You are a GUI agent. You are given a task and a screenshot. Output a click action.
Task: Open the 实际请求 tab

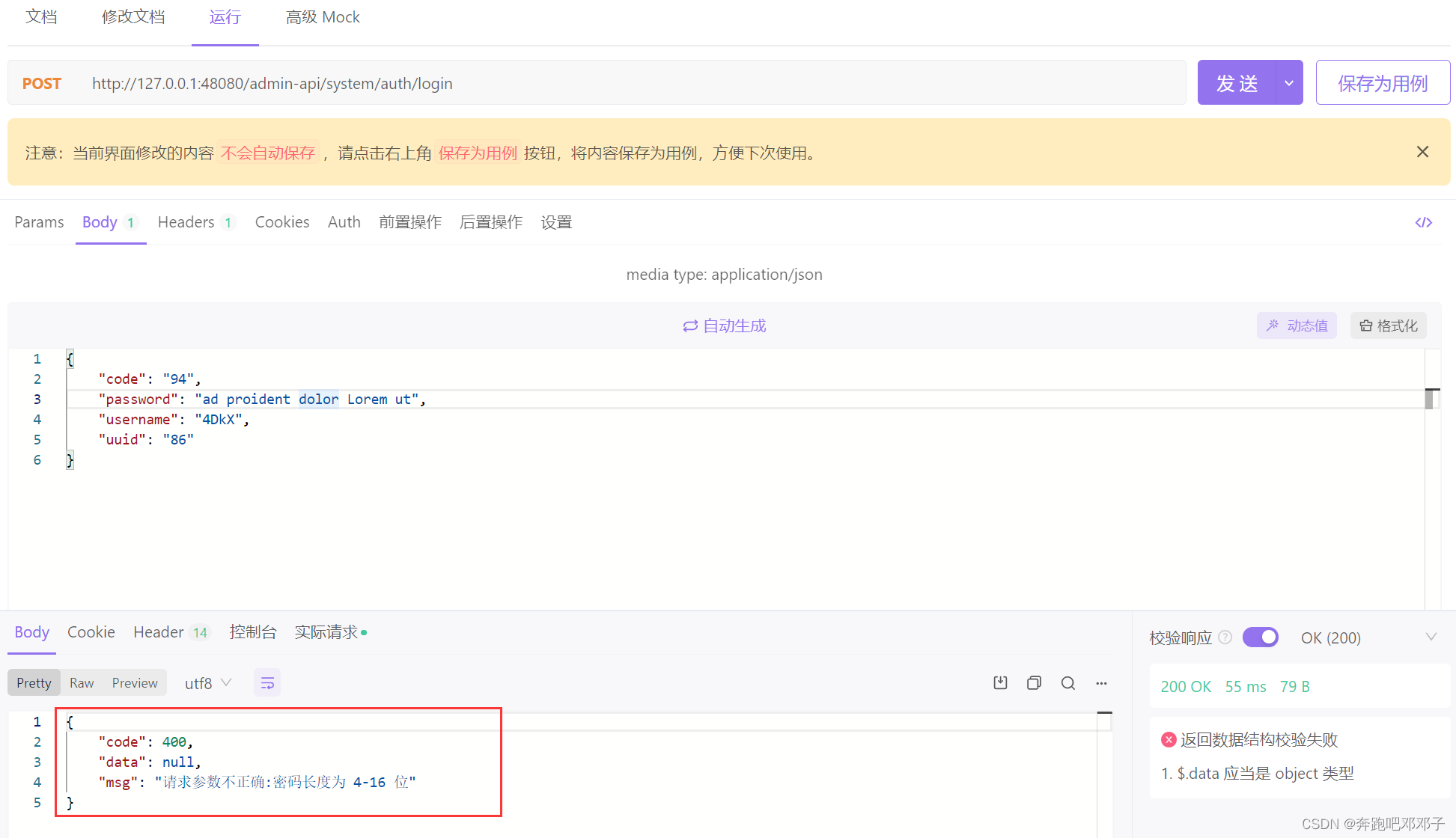coord(330,632)
